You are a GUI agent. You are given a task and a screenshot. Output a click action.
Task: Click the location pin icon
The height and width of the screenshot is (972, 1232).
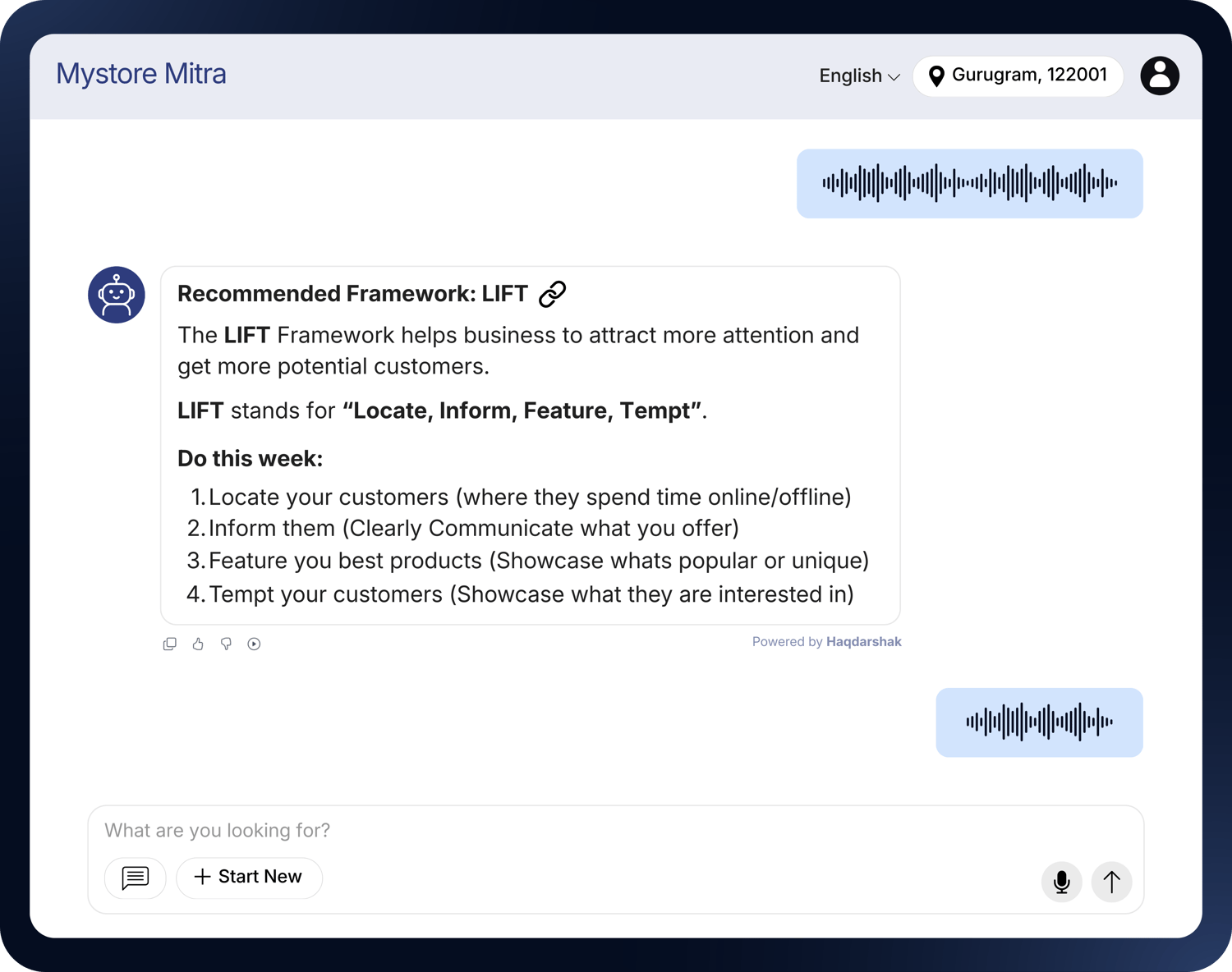[935, 76]
